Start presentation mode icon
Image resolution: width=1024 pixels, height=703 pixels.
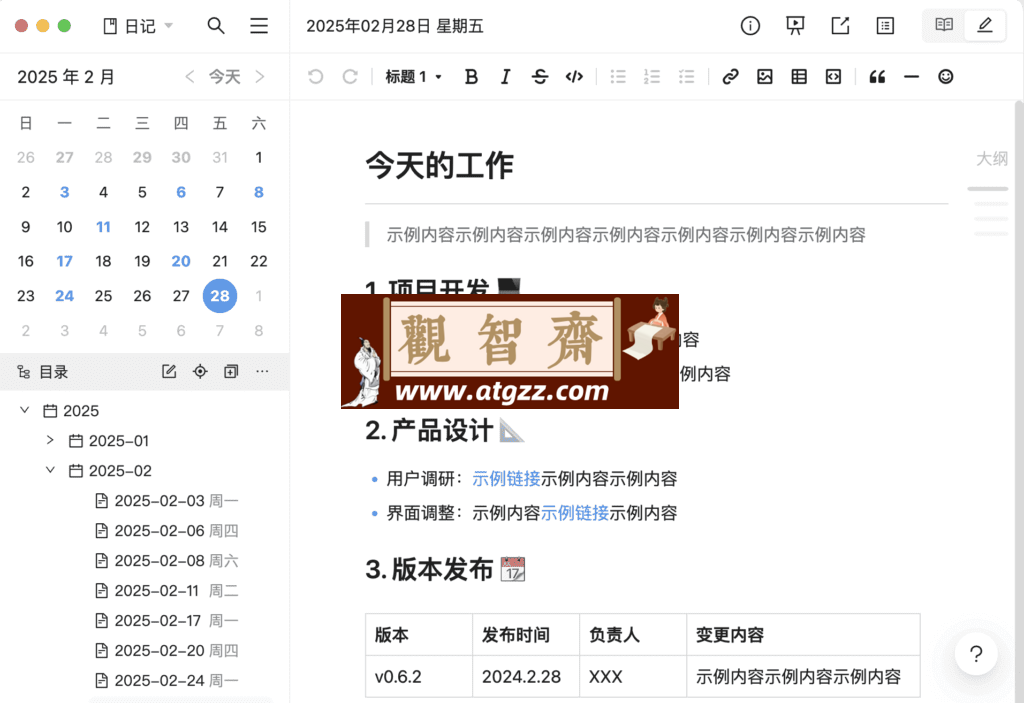(795, 25)
